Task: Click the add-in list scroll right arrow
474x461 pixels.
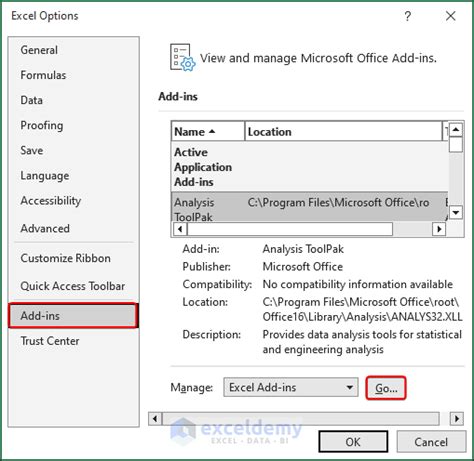Action: coord(439,229)
